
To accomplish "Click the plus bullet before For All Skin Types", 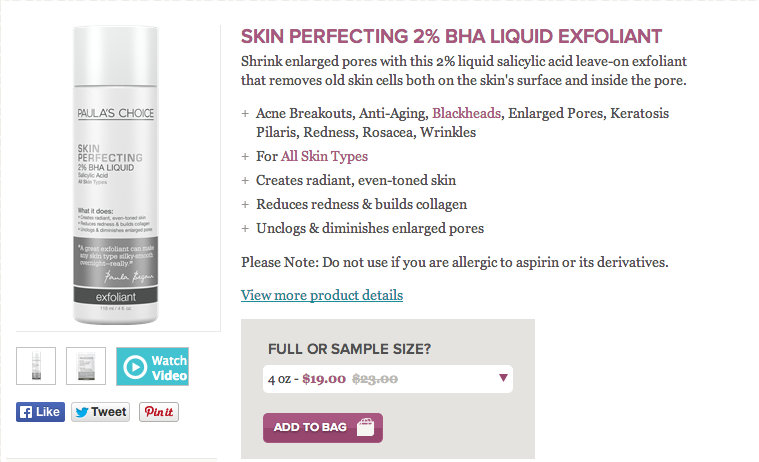I will tap(246, 157).
